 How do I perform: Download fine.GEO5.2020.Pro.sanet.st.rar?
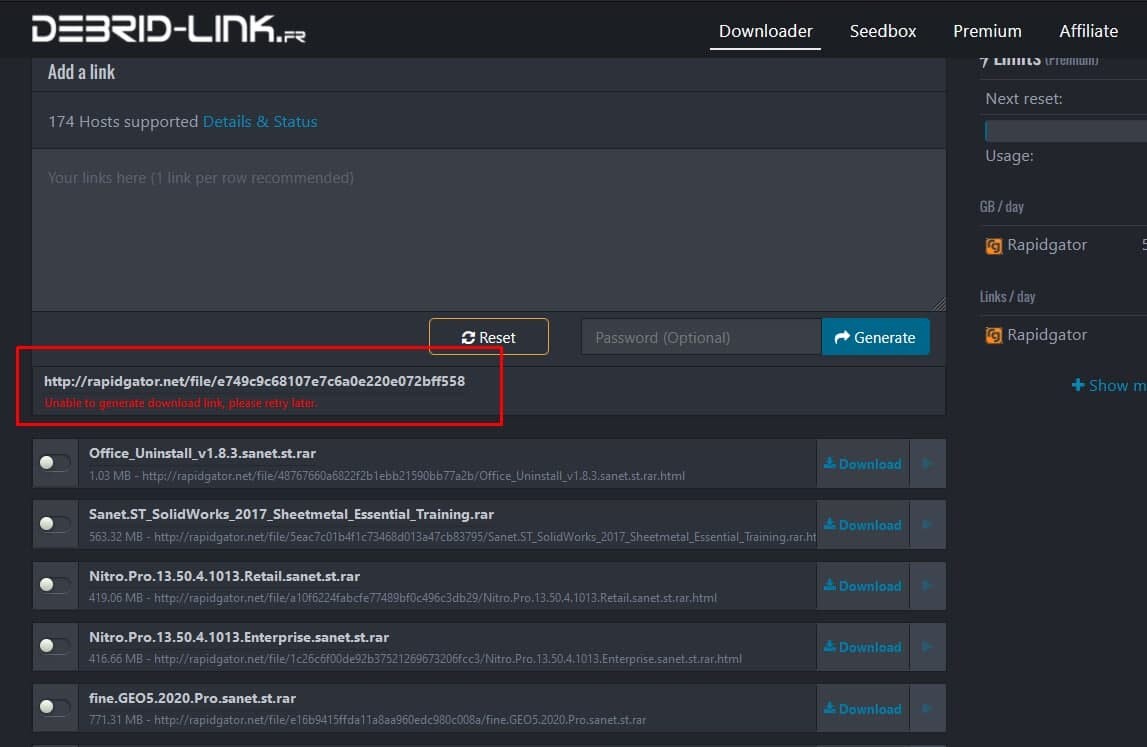click(x=862, y=708)
